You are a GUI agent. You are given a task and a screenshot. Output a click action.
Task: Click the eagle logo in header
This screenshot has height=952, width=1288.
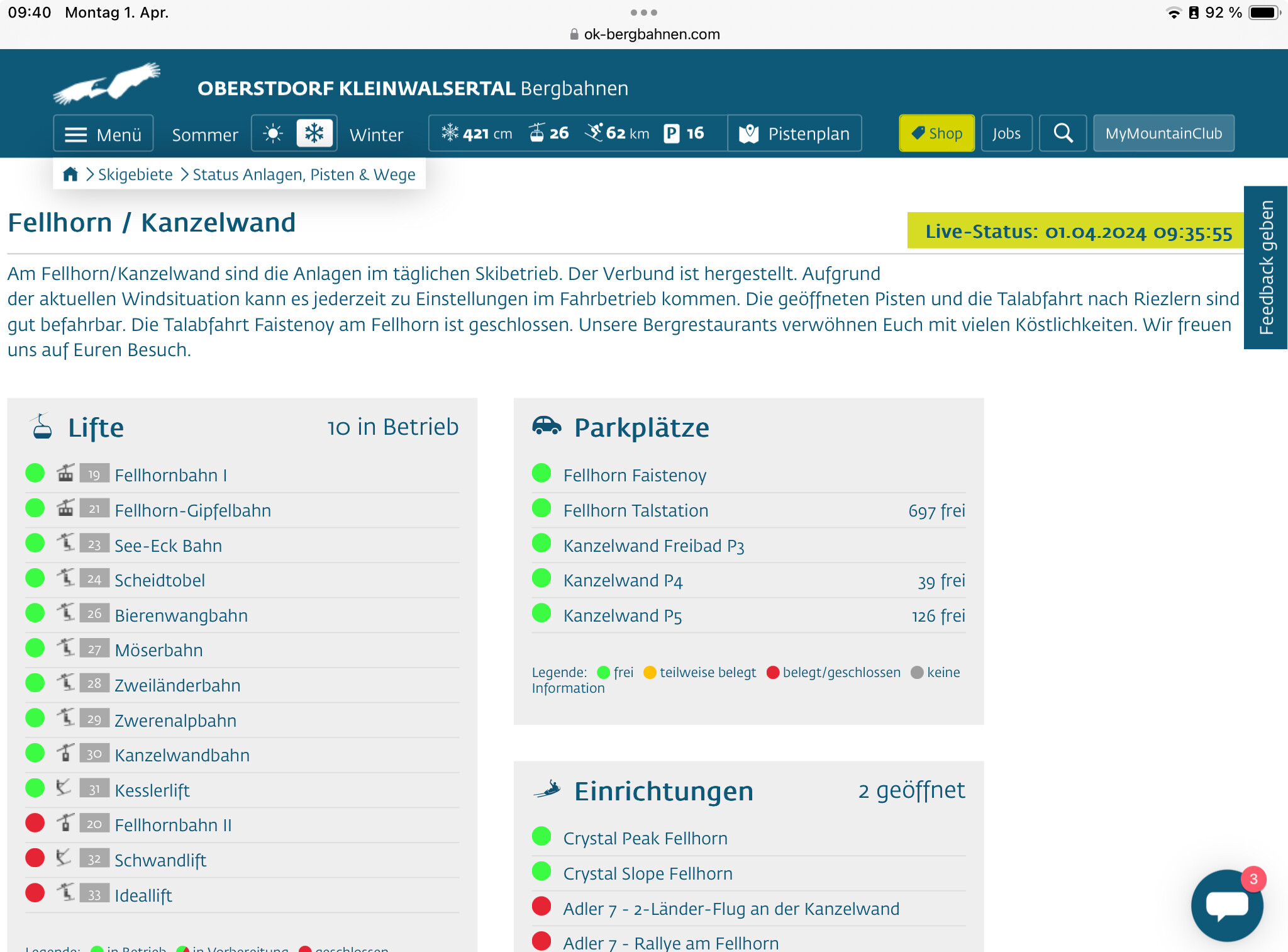[x=107, y=84]
